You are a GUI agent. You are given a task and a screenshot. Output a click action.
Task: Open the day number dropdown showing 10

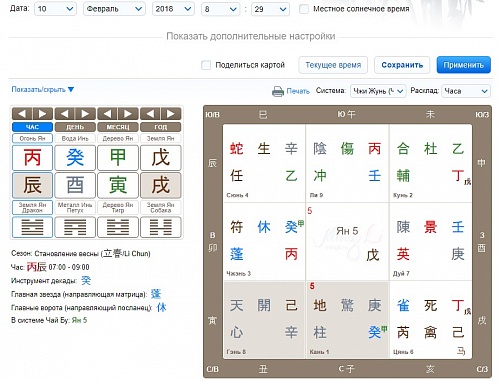55,9
